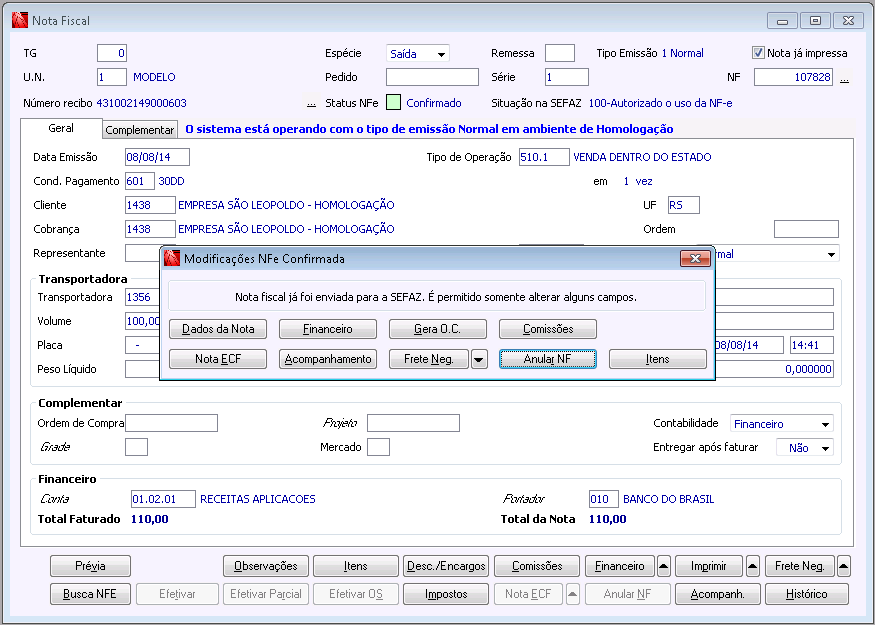Select the Geral tab
The width and height of the screenshot is (875, 625).
(61, 129)
